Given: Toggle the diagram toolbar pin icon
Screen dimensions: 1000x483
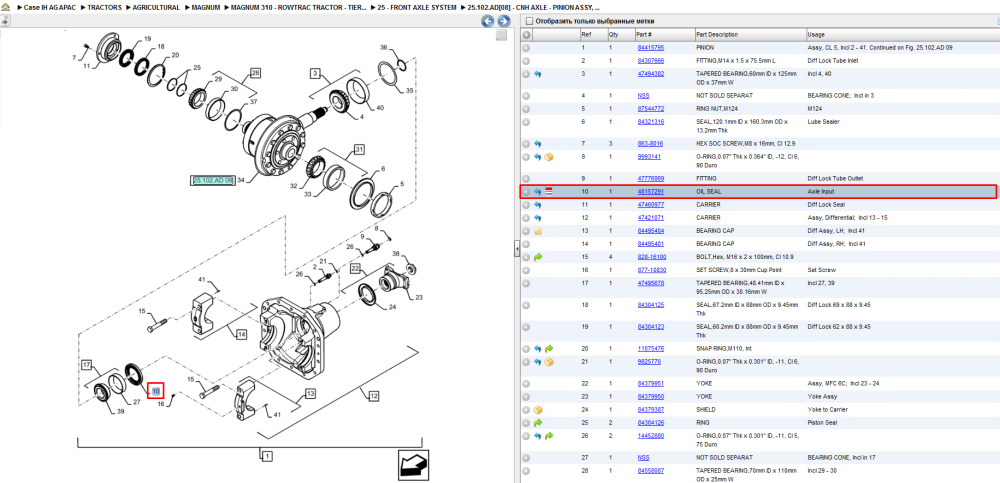Looking at the screenshot, I should (5, 21).
